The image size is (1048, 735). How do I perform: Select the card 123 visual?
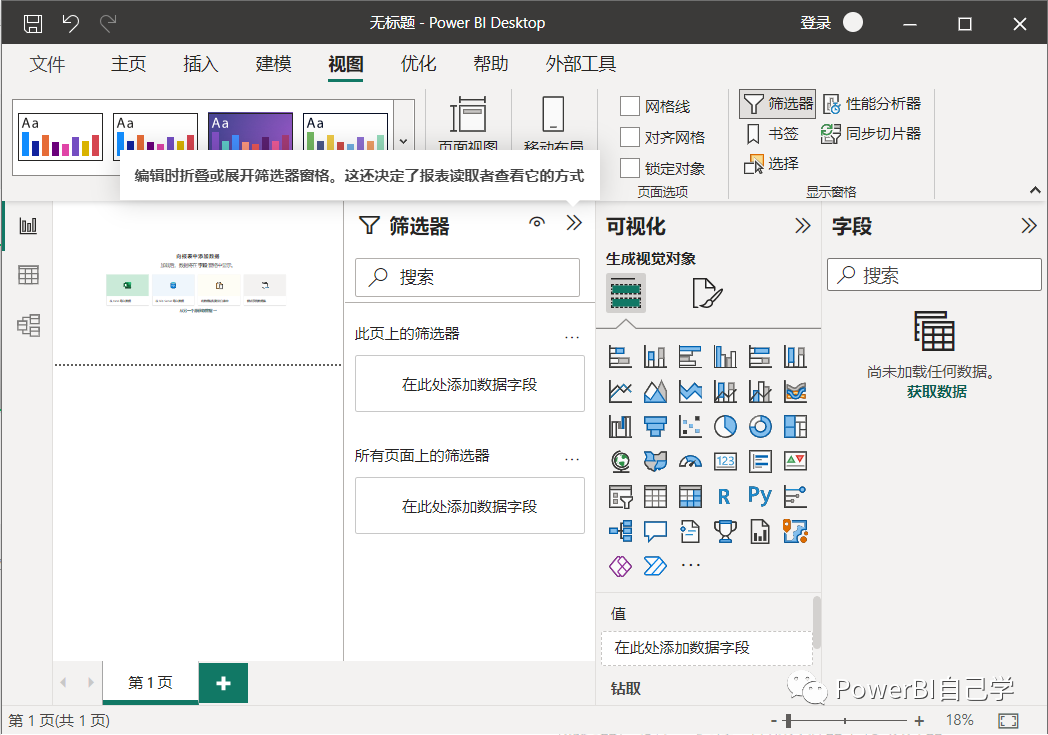tap(725, 461)
